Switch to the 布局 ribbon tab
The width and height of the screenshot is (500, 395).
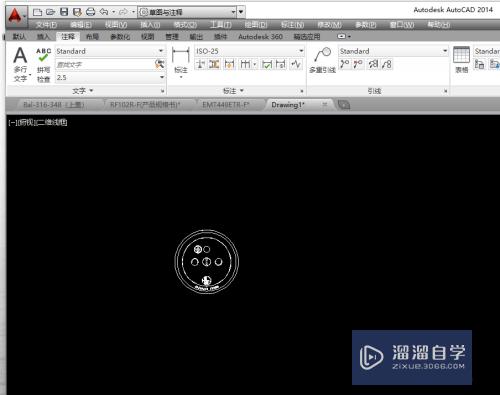(x=92, y=37)
